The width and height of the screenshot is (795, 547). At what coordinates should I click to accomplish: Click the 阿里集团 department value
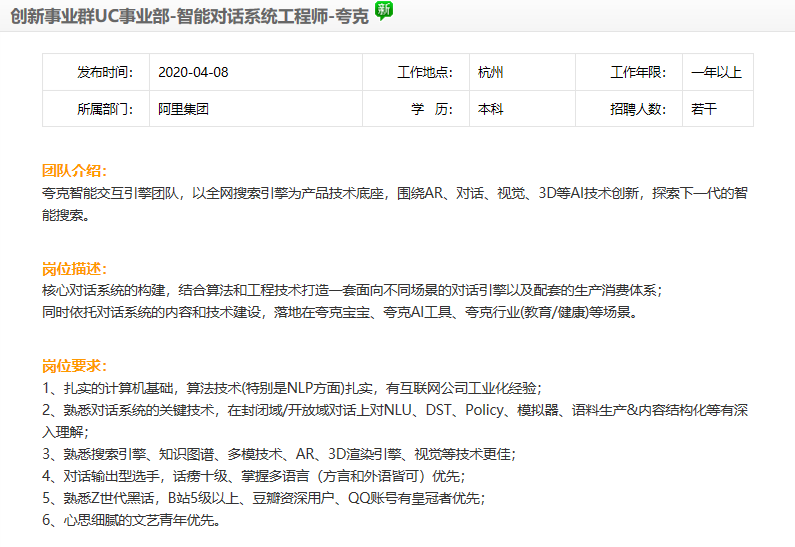coord(183,109)
